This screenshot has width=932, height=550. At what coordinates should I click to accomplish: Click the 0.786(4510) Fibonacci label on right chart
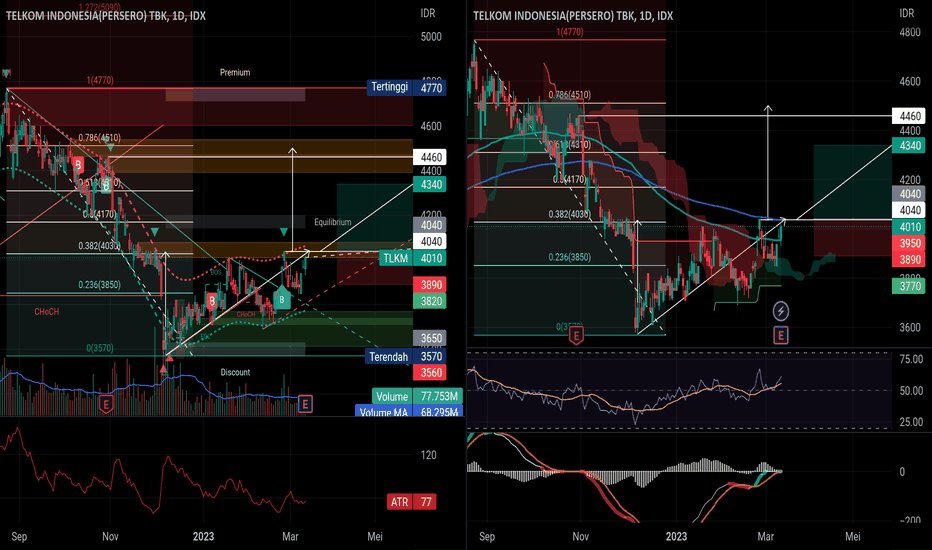coord(569,95)
